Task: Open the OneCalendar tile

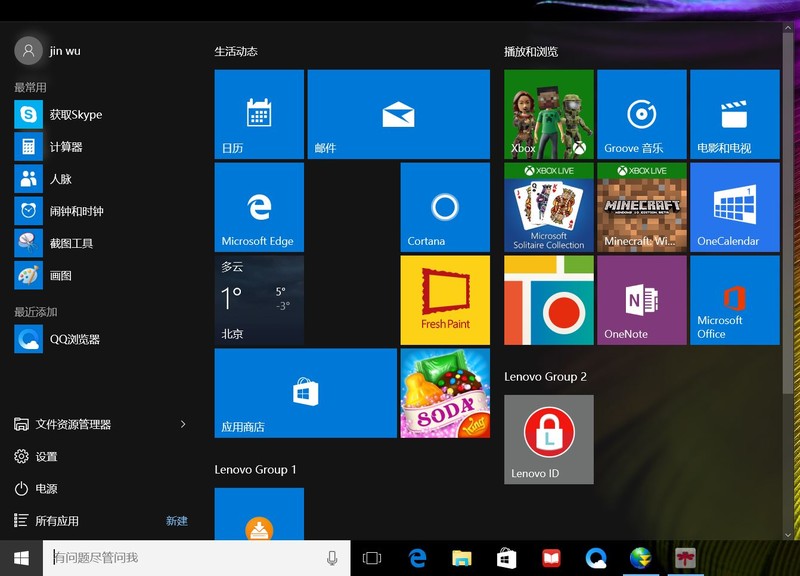Action: coord(735,207)
